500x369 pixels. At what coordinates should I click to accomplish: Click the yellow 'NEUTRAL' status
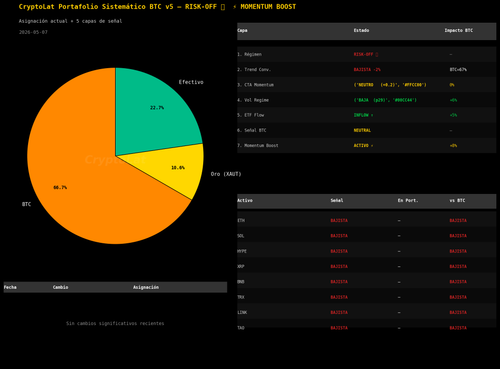pos(362,130)
